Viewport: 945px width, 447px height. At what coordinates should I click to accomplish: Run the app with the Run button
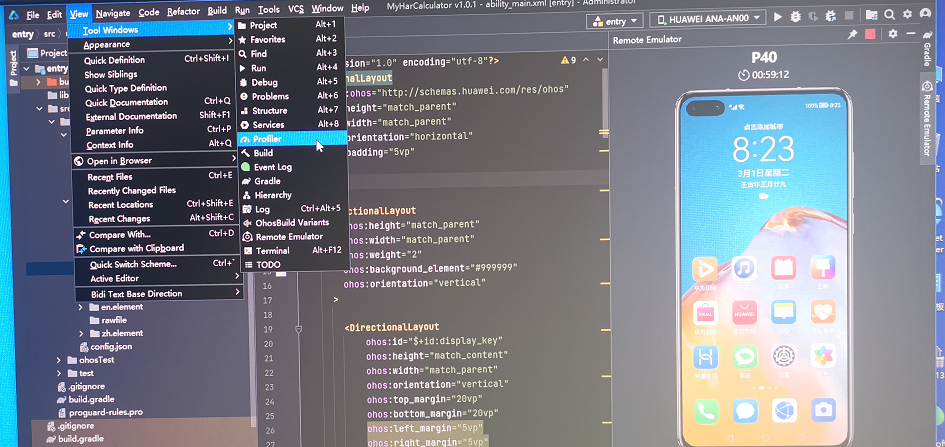point(778,18)
